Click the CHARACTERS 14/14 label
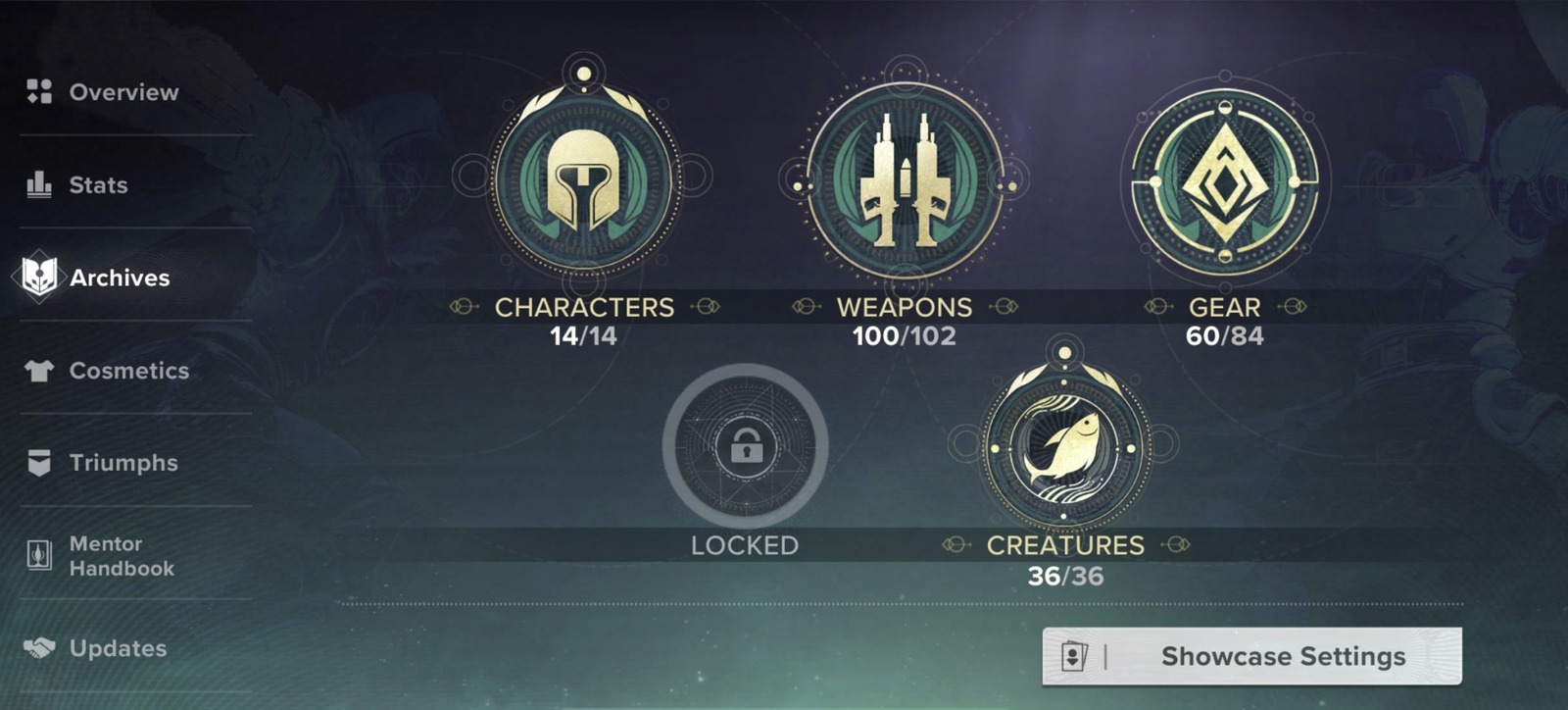This screenshot has height=710, width=1568. [x=584, y=321]
